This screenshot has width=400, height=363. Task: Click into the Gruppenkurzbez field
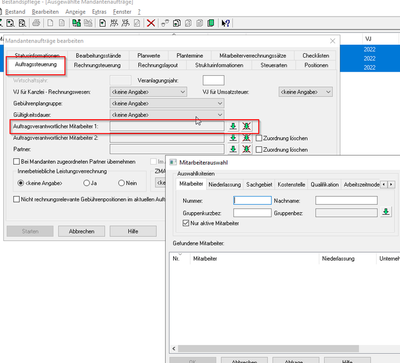coord(252,212)
